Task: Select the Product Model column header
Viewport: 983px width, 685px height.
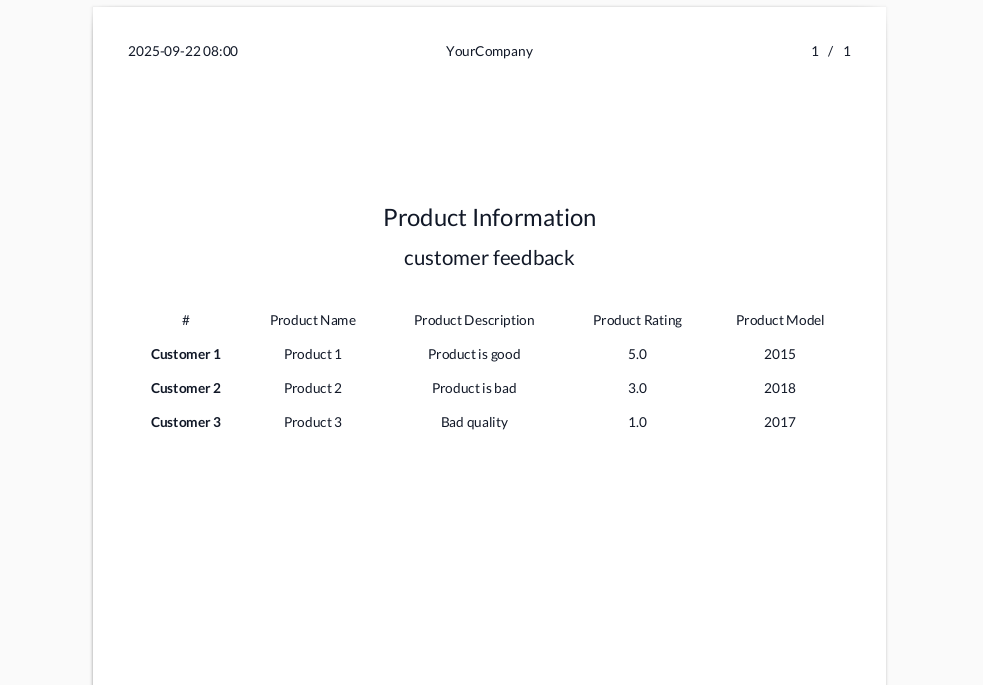Action: 780,320
